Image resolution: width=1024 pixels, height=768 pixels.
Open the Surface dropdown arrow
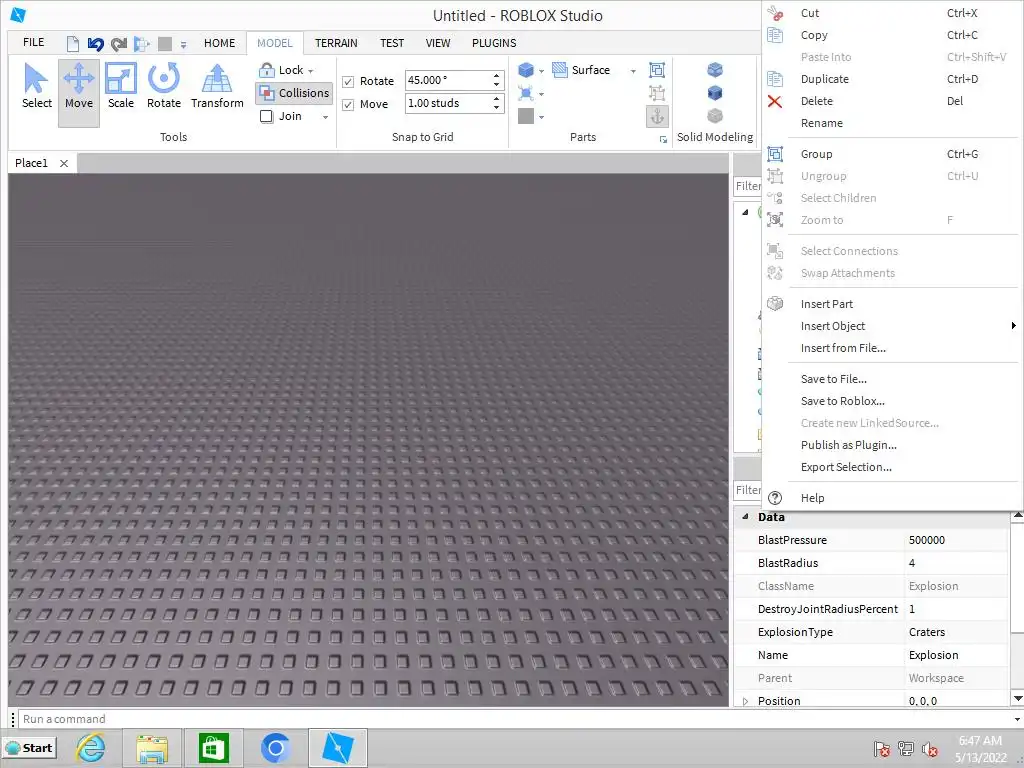tap(633, 71)
